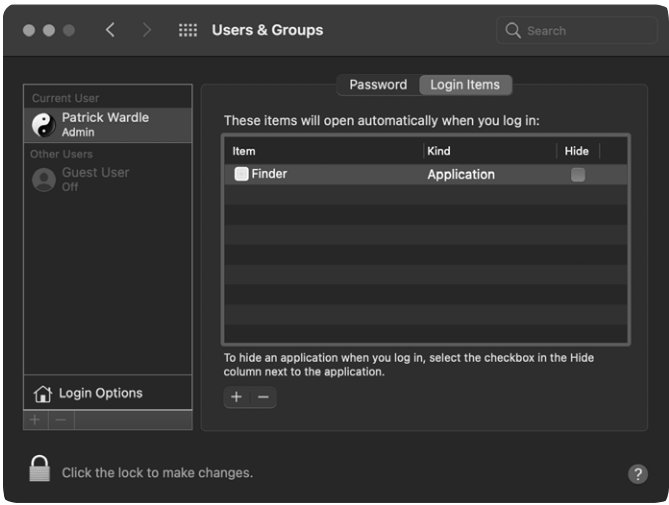The width and height of the screenshot is (669, 505).
Task: Click the Hide column header
Action: click(x=576, y=151)
